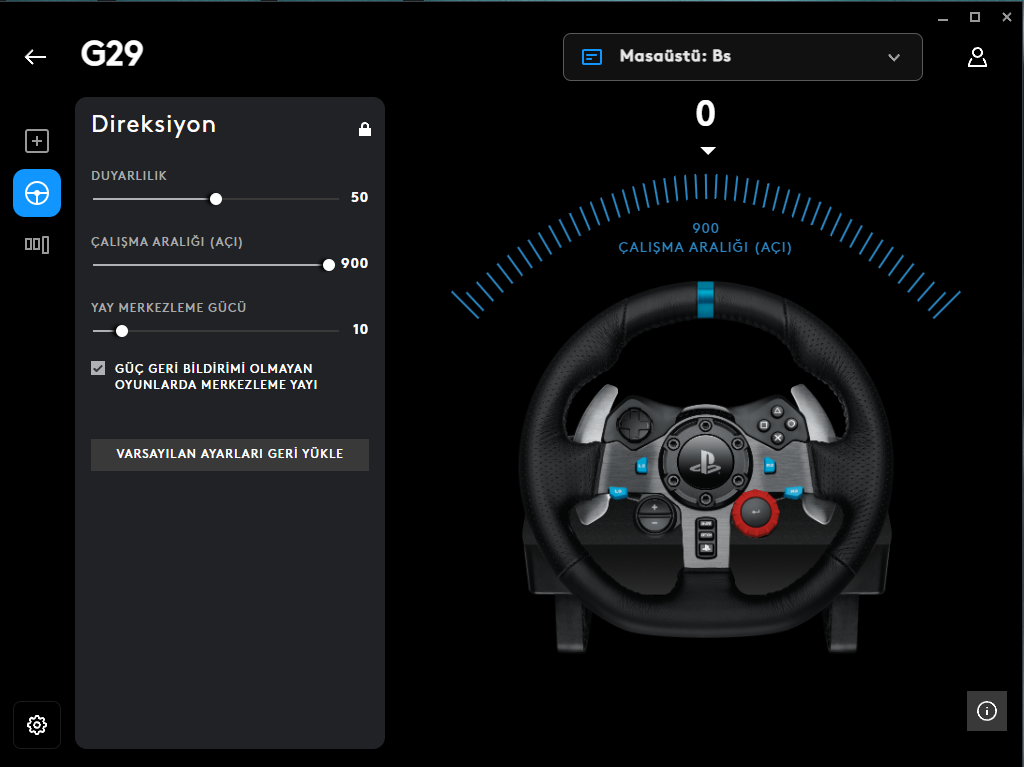Click the profile dropdown chevron arrow

894,57
